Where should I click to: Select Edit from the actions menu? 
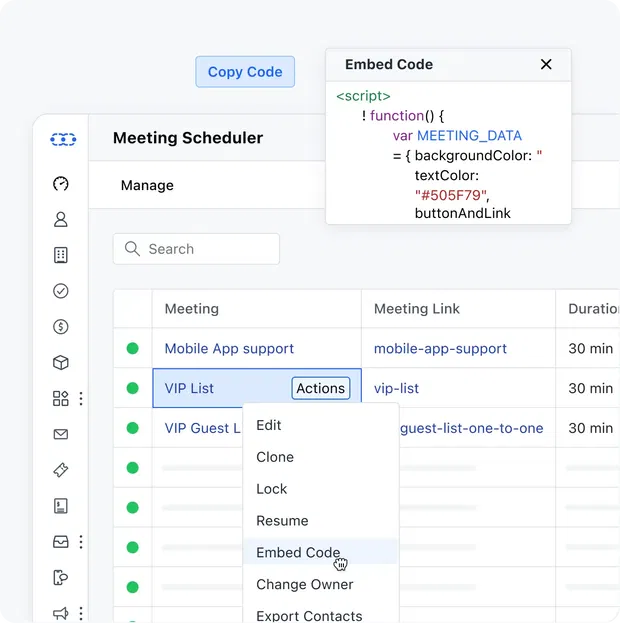[x=320, y=425]
